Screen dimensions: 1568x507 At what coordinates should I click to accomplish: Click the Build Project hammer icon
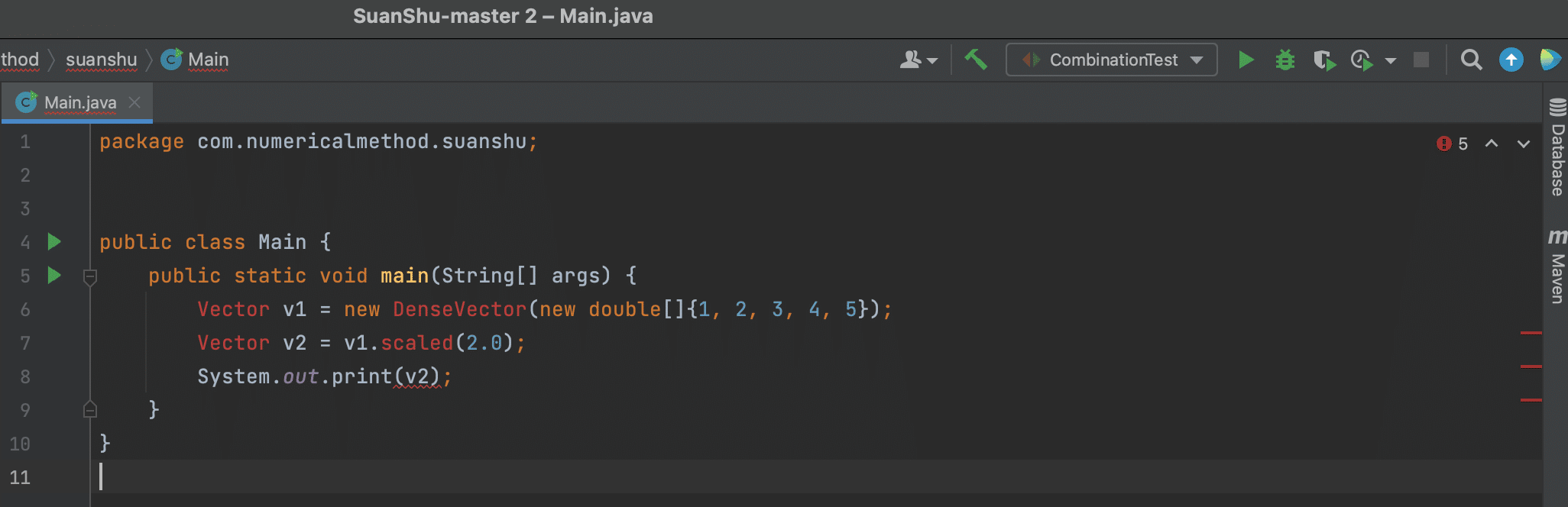tap(976, 60)
